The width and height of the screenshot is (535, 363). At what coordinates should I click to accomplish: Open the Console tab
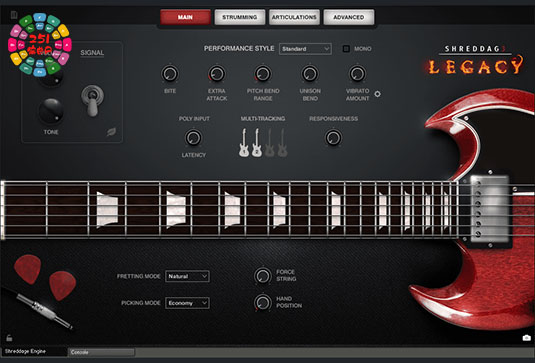(102, 352)
